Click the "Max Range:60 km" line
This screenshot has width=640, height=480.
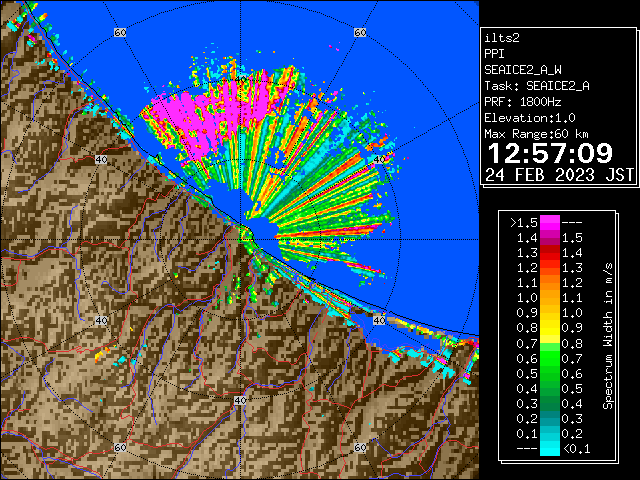[536, 134]
